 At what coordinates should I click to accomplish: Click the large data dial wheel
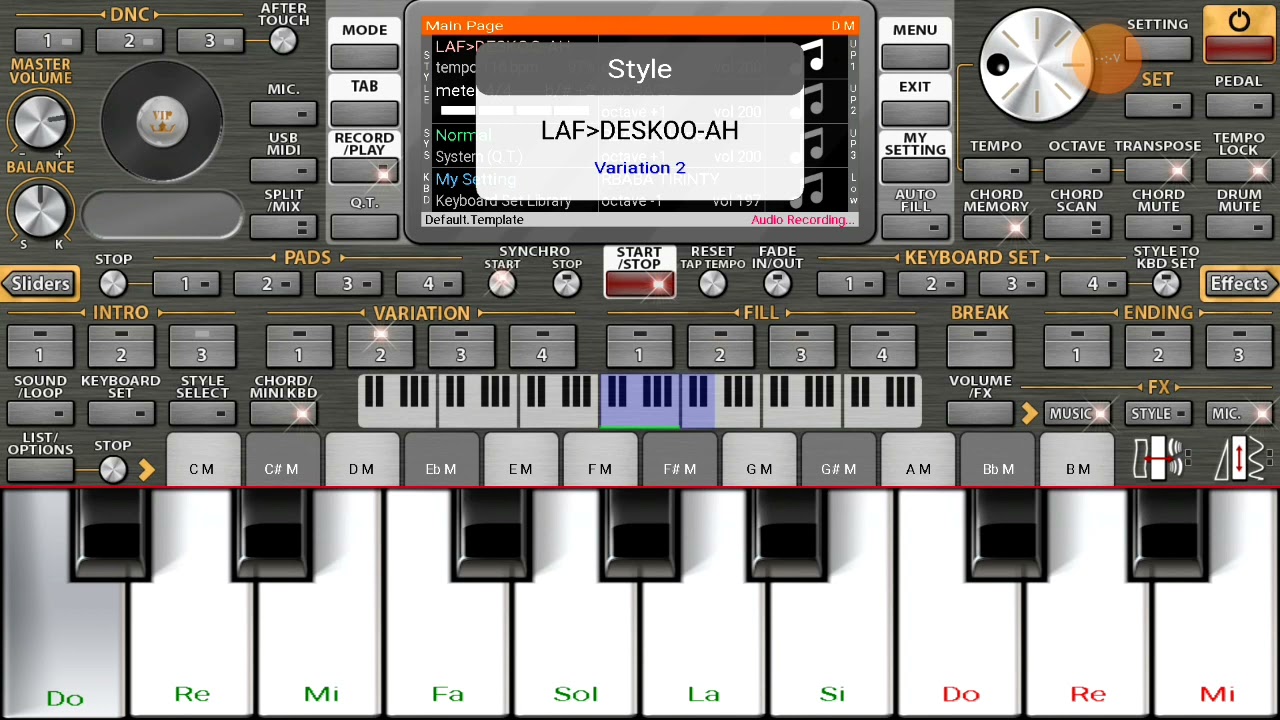(1036, 66)
